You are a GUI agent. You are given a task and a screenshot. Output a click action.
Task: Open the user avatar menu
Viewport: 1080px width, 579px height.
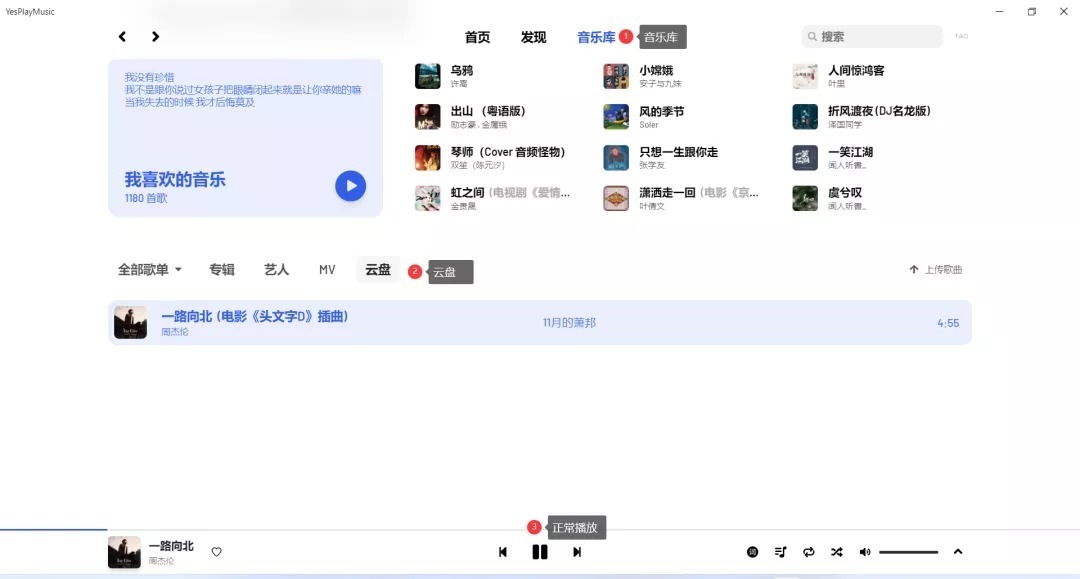(962, 36)
